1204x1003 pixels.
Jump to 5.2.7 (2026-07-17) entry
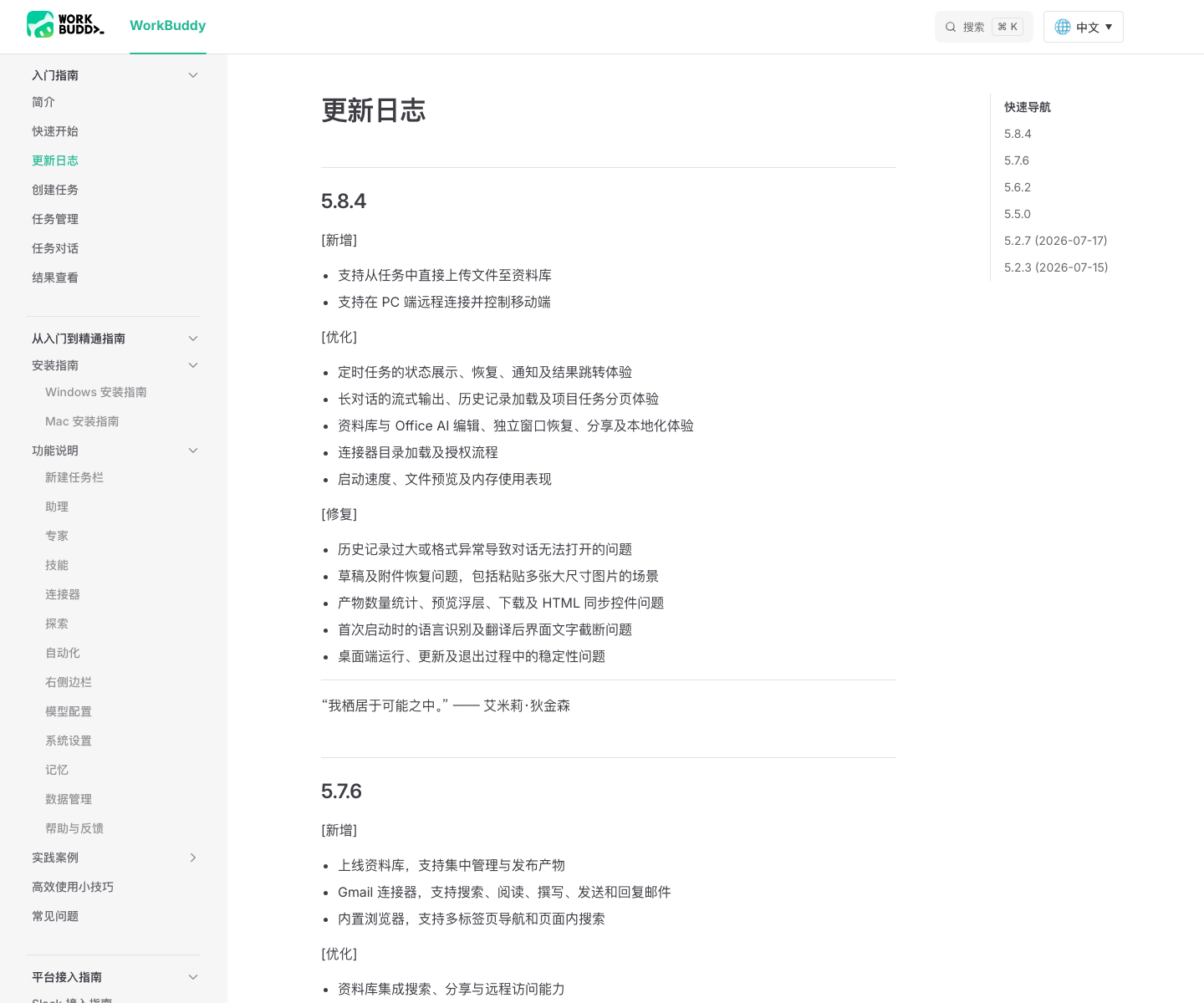tap(1055, 241)
